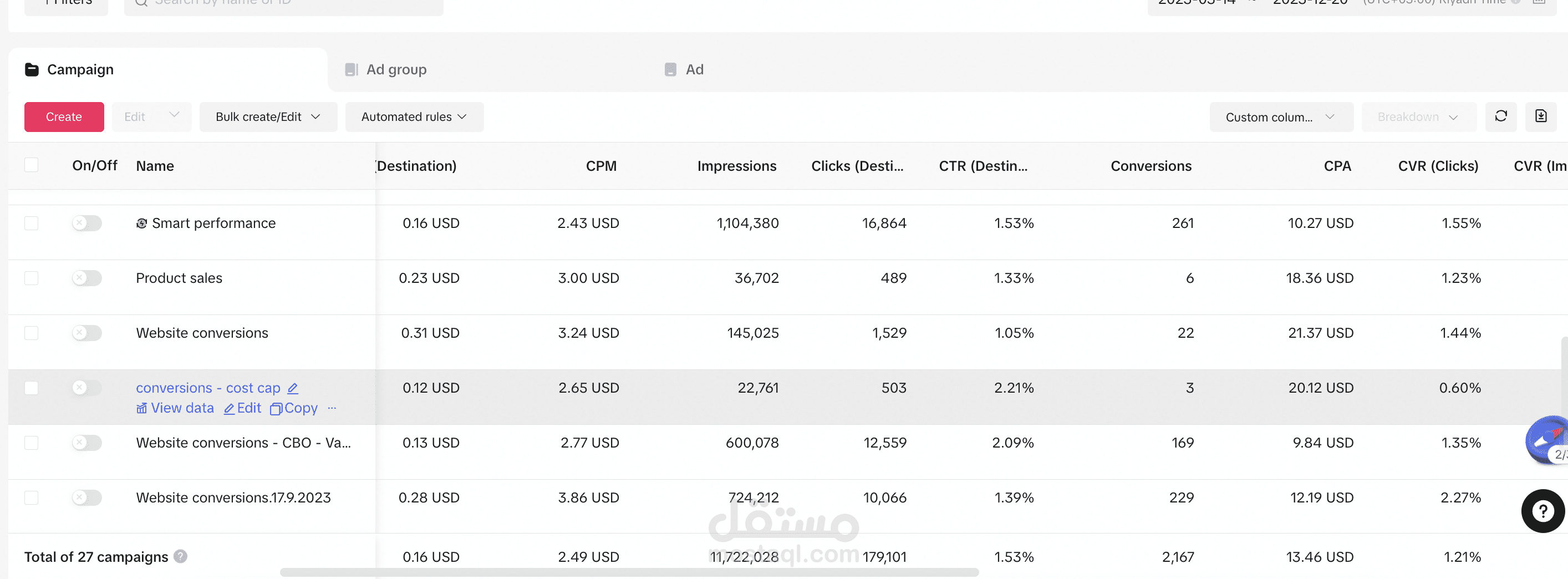The height and width of the screenshot is (579, 1568).
Task: Open the more options ellipsis in the hovered row
Action: coord(332,408)
